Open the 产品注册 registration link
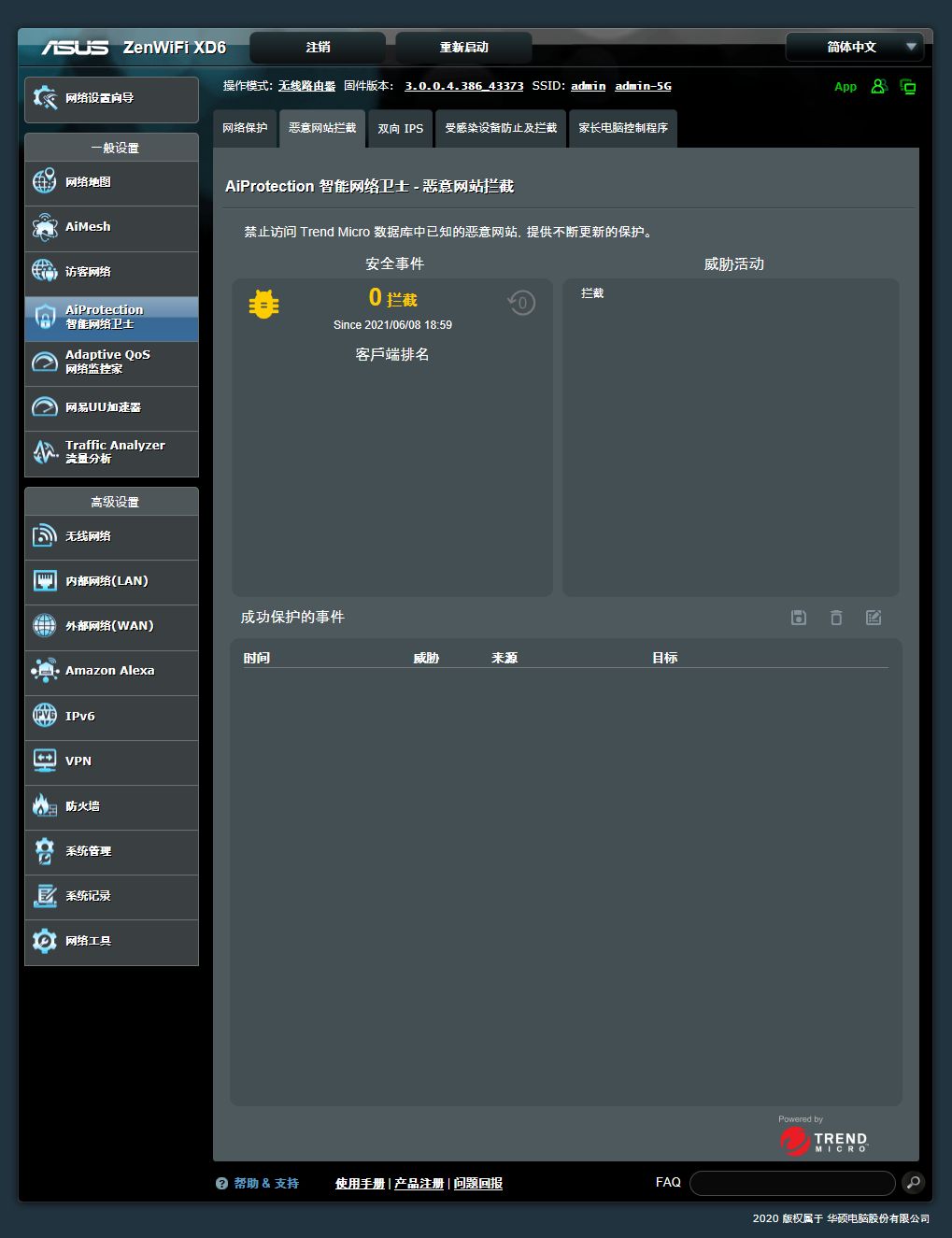The height and width of the screenshot is (1238, 952). [x=419, y=1184]
